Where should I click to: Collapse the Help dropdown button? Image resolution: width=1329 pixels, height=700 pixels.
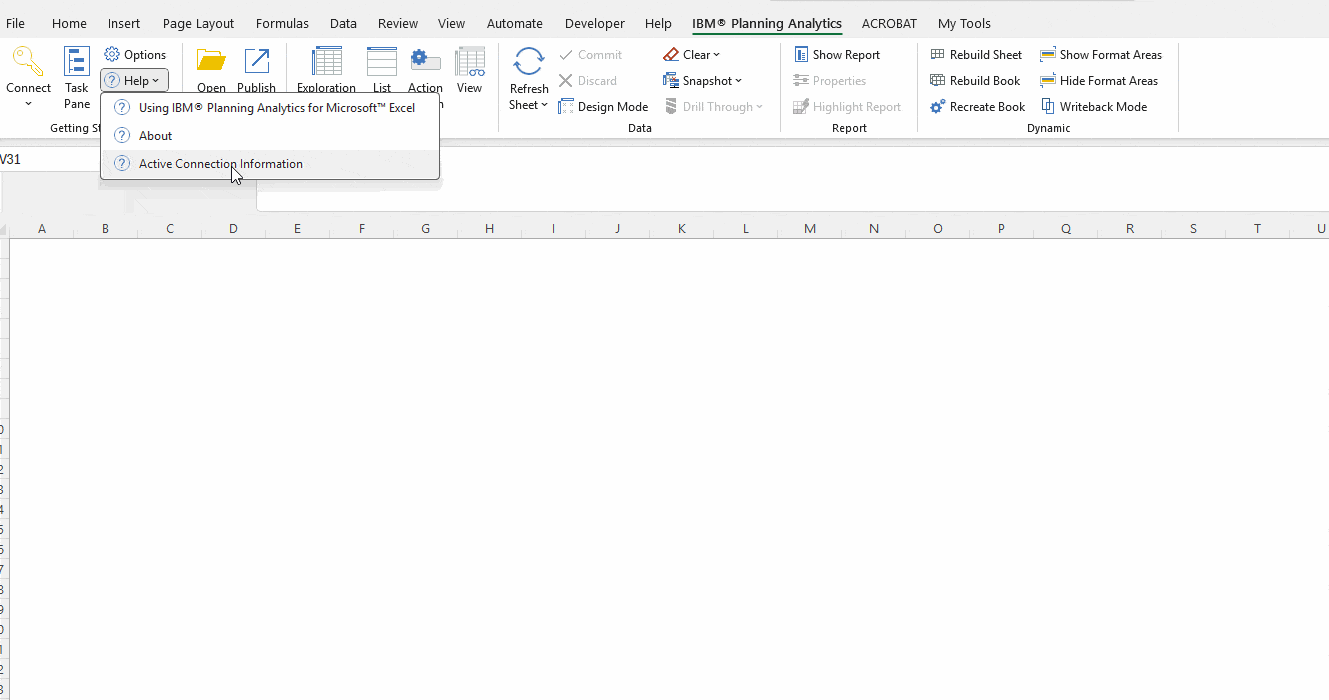[x=134, y=81]
